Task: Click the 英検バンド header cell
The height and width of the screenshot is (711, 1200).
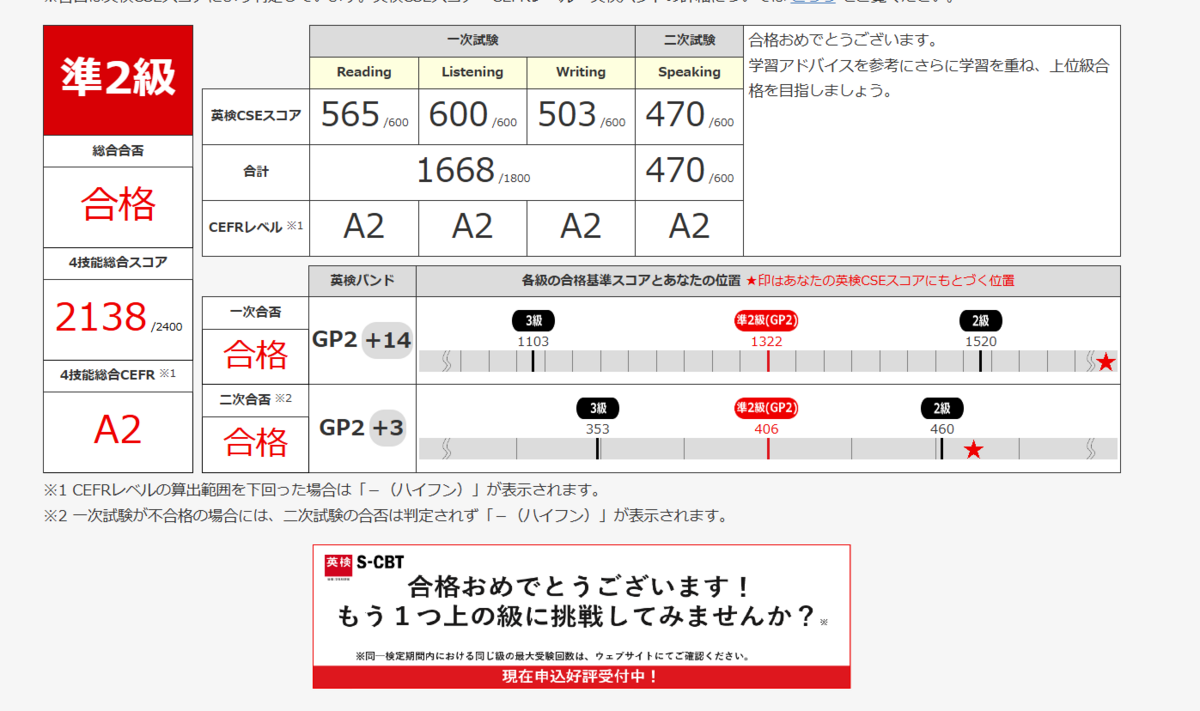Action: click(362, 281)
